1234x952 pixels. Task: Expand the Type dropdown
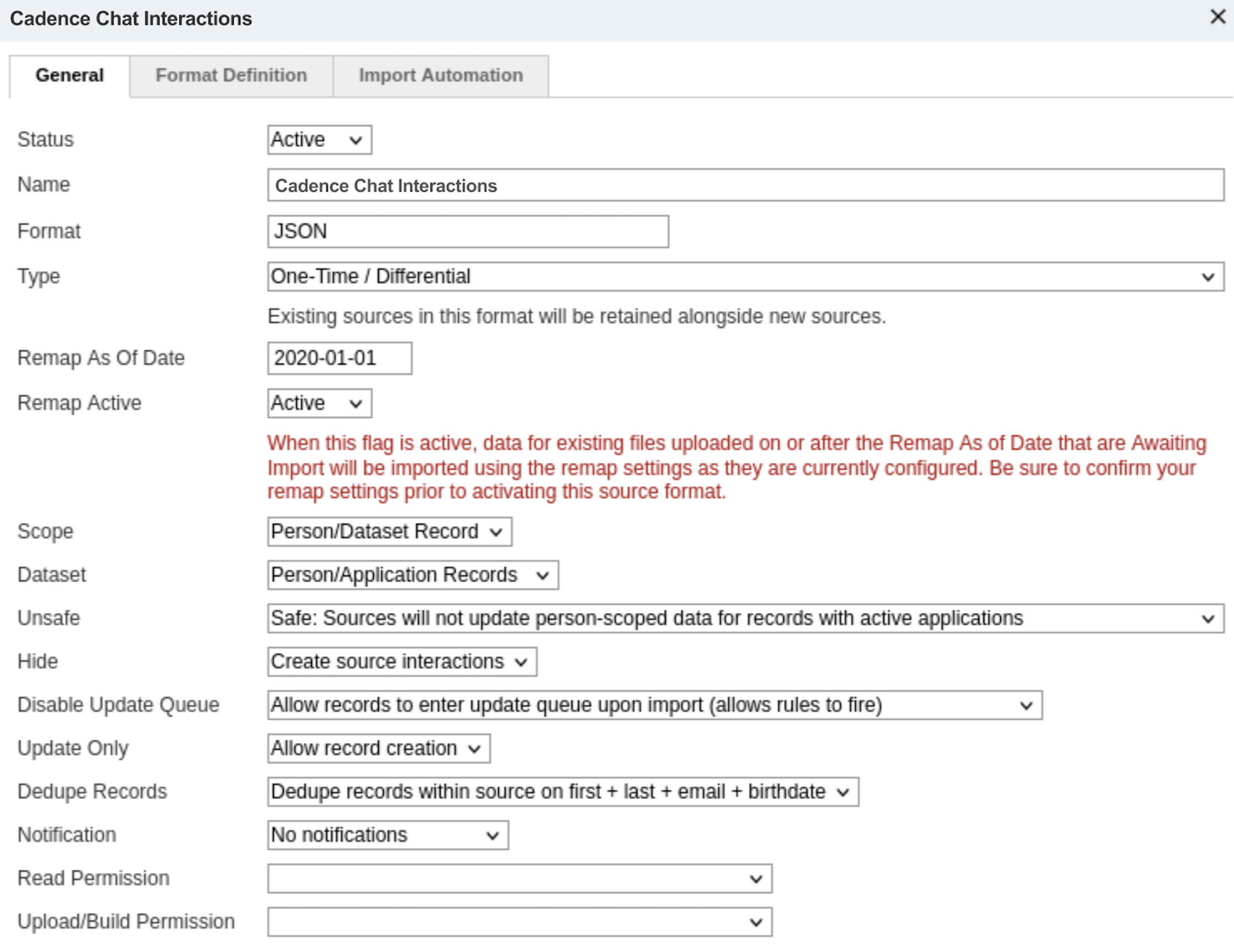click(745, 277)
